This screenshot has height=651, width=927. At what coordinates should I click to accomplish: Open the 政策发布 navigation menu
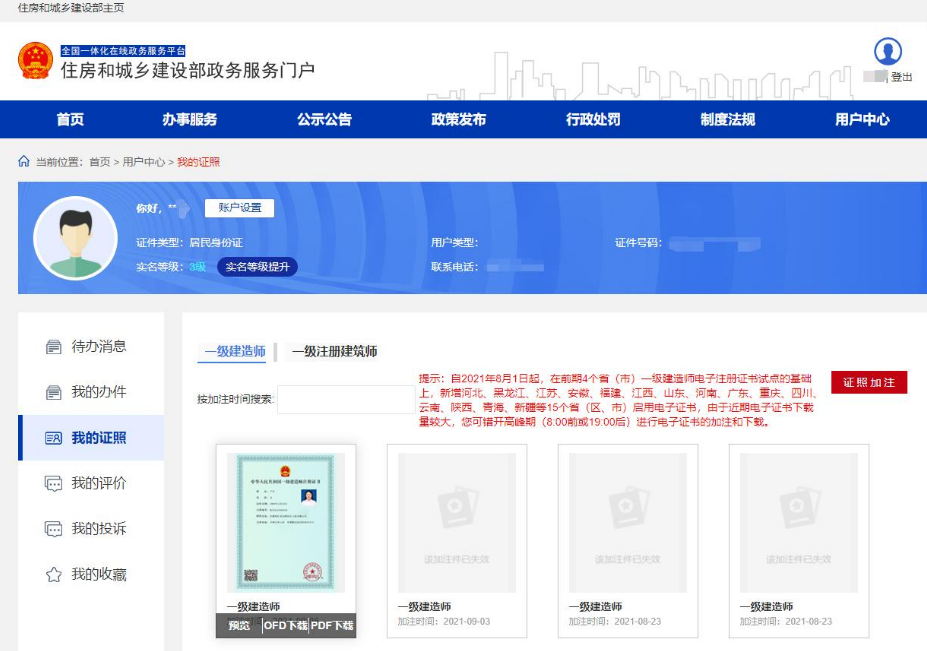coord(458,119)
